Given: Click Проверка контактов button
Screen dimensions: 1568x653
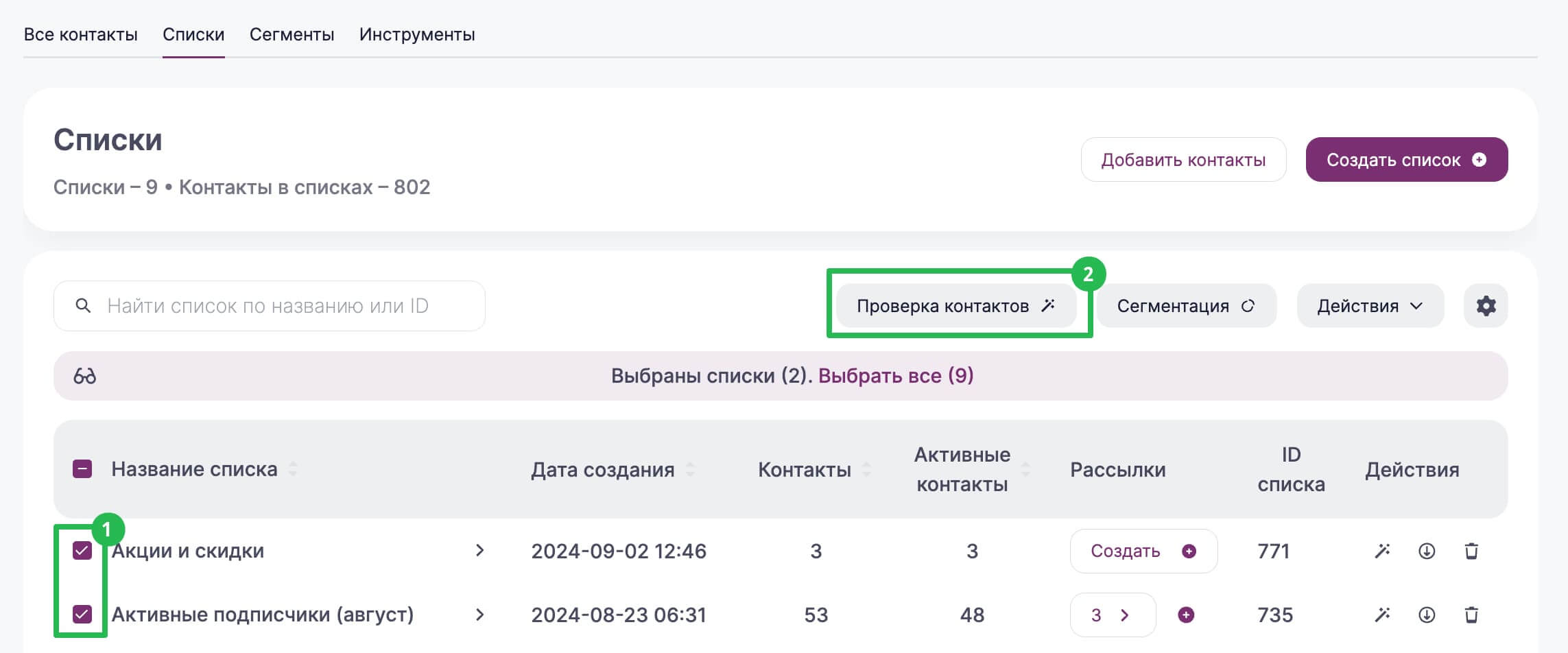Looking at the screenshot, I should pyautogui.click(x=956, y=306).
